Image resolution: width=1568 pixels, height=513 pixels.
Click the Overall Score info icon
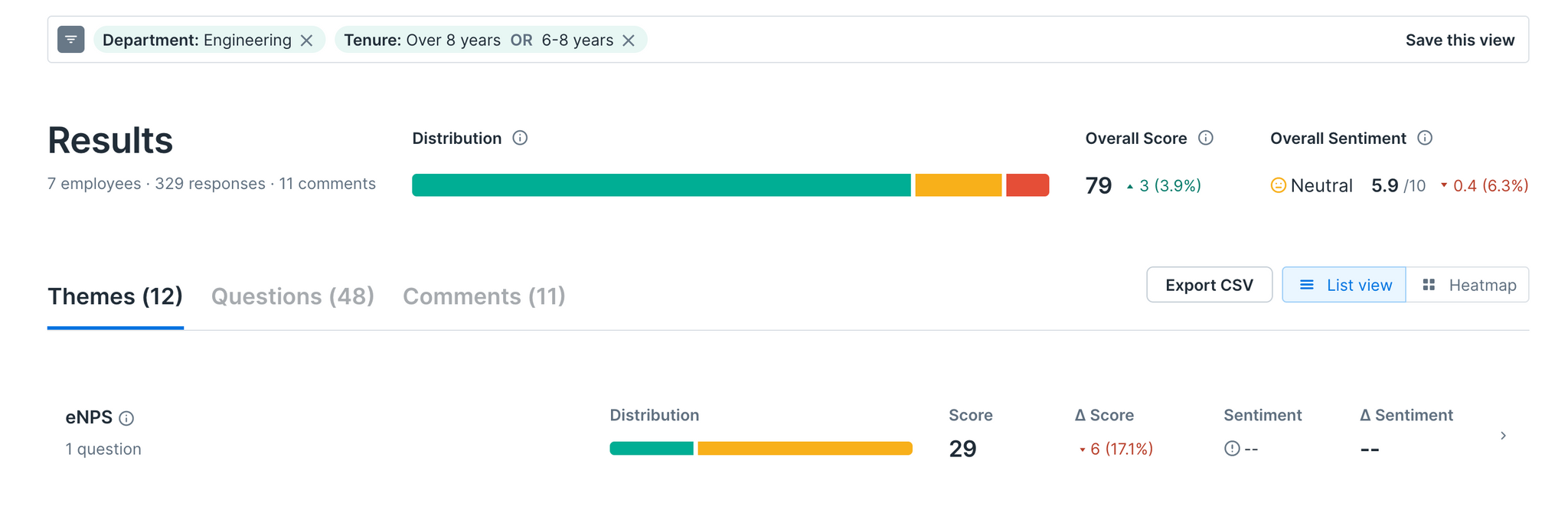point(1206,139)
